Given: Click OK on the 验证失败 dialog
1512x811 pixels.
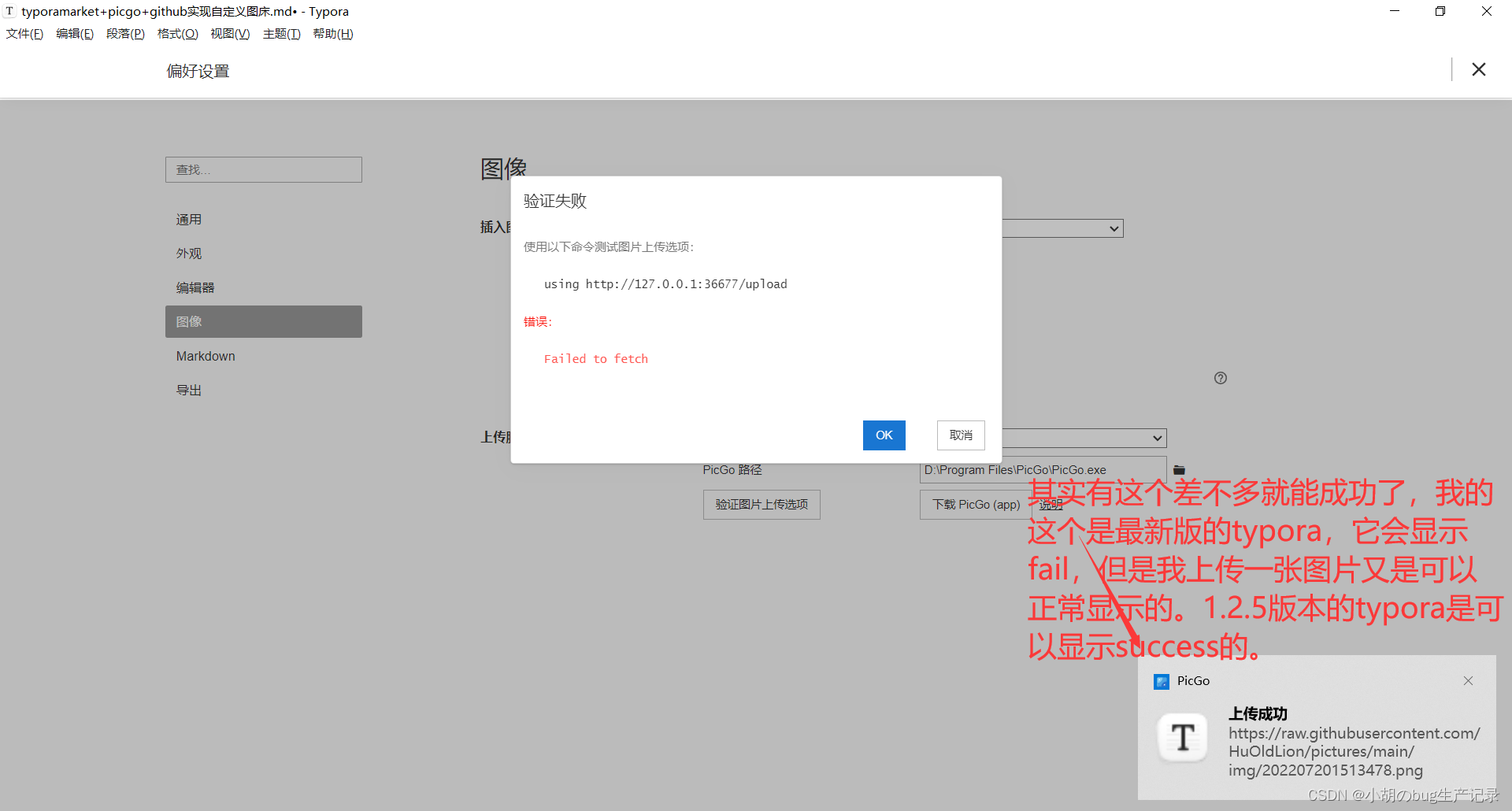Looking at the screenshot, I should point(884,435).
